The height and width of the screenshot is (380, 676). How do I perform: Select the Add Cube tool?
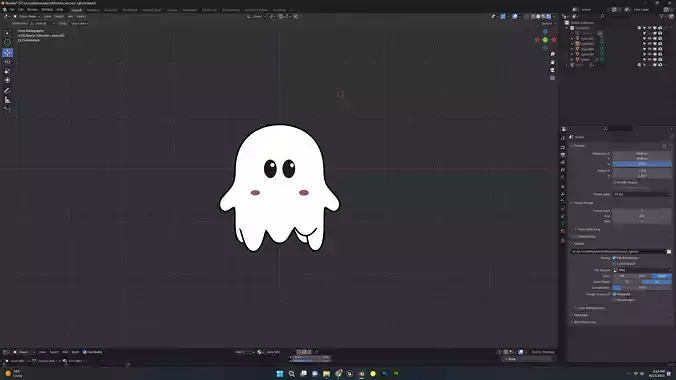[x=7, y=110]
